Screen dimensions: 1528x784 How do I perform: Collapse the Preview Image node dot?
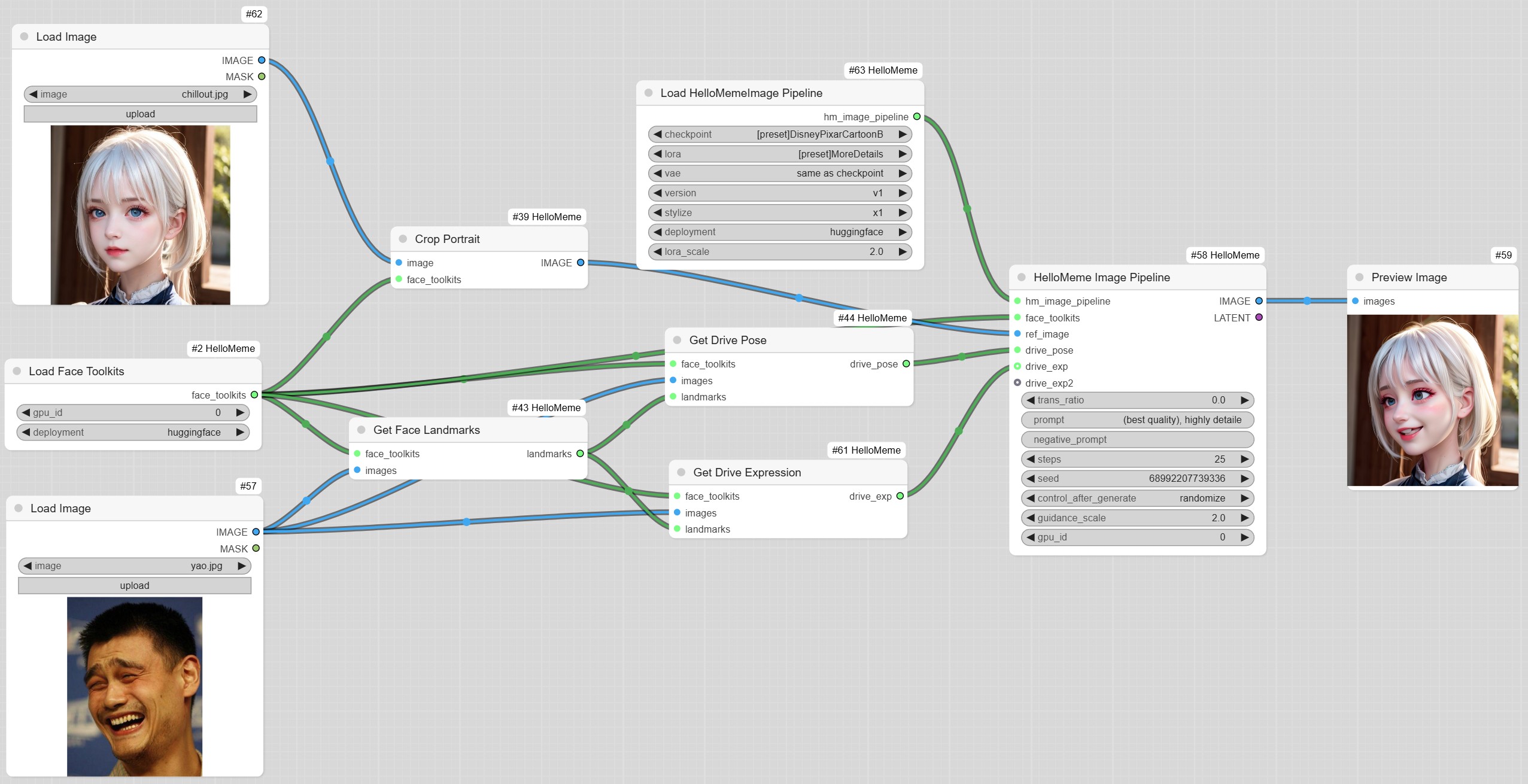1359,277
